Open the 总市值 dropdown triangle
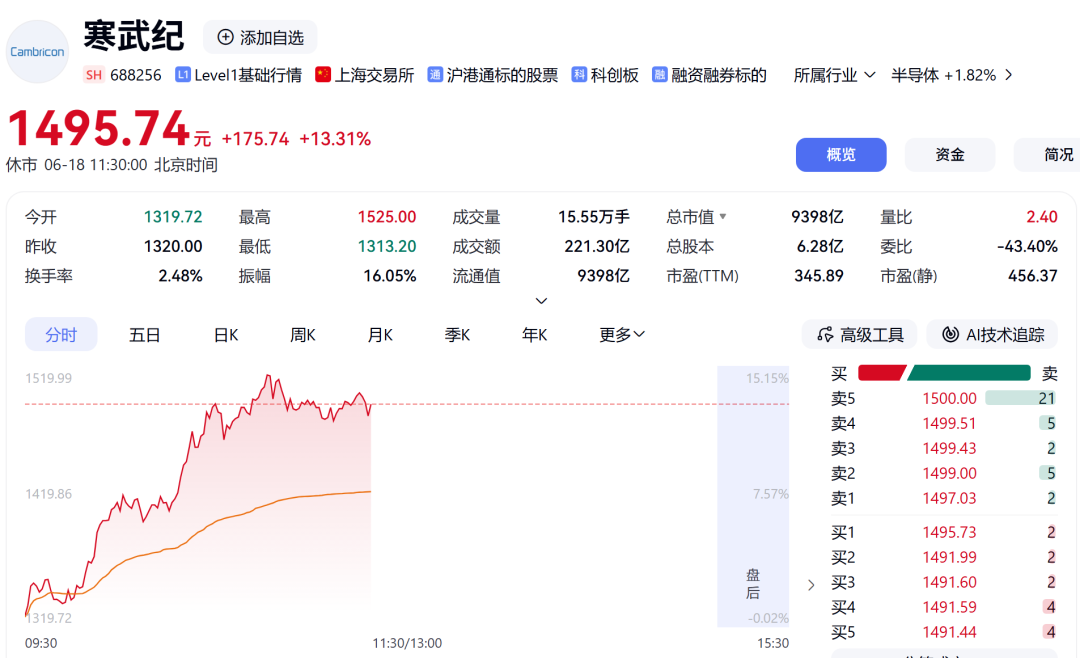The width and height of the screenshot is (1080, 658). [x=723, y=216]
